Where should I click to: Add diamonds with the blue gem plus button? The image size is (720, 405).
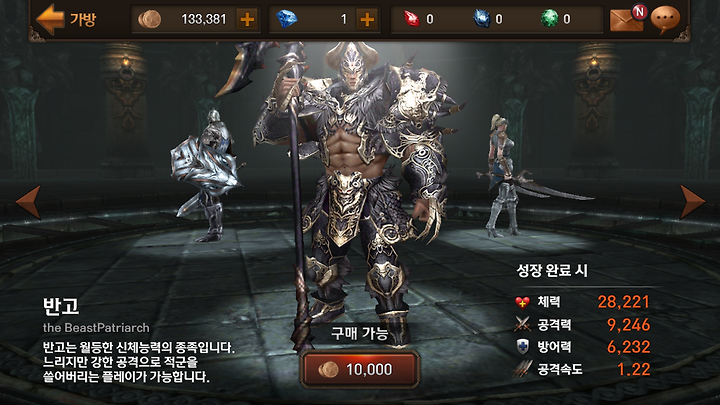point(367,19)
